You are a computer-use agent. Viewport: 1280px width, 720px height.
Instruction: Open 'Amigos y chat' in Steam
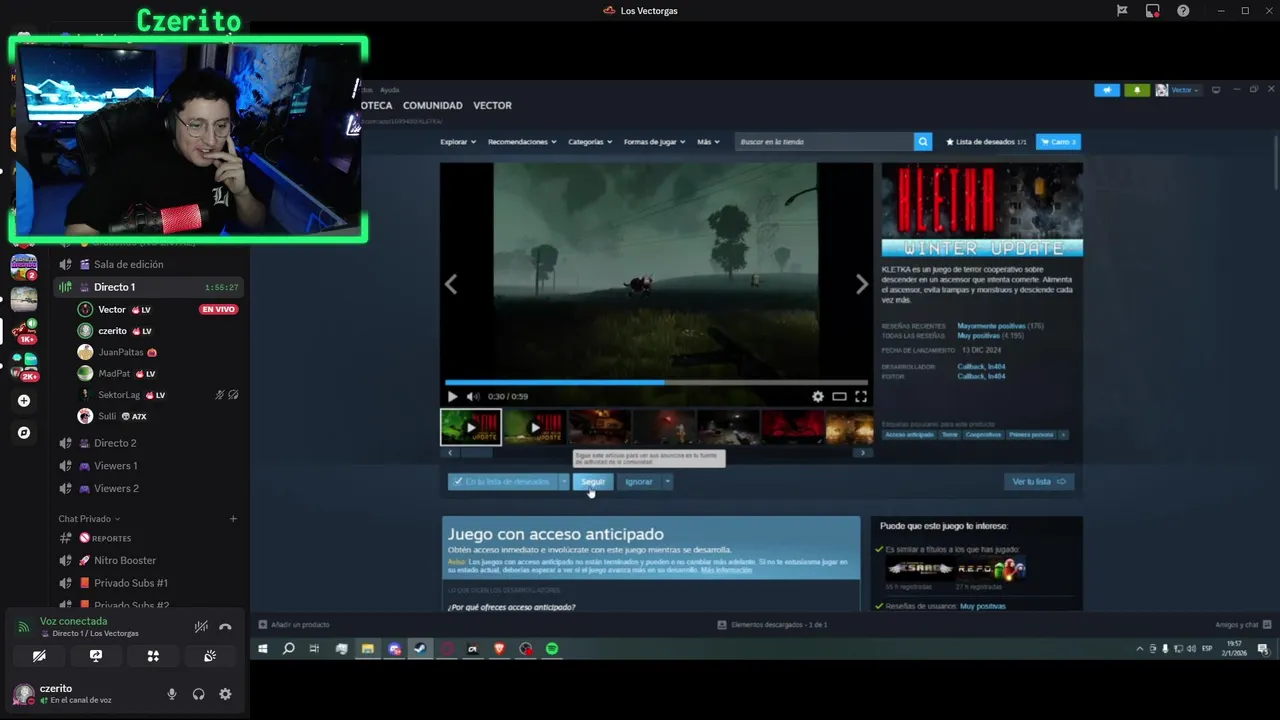[x=1243, y=625]
